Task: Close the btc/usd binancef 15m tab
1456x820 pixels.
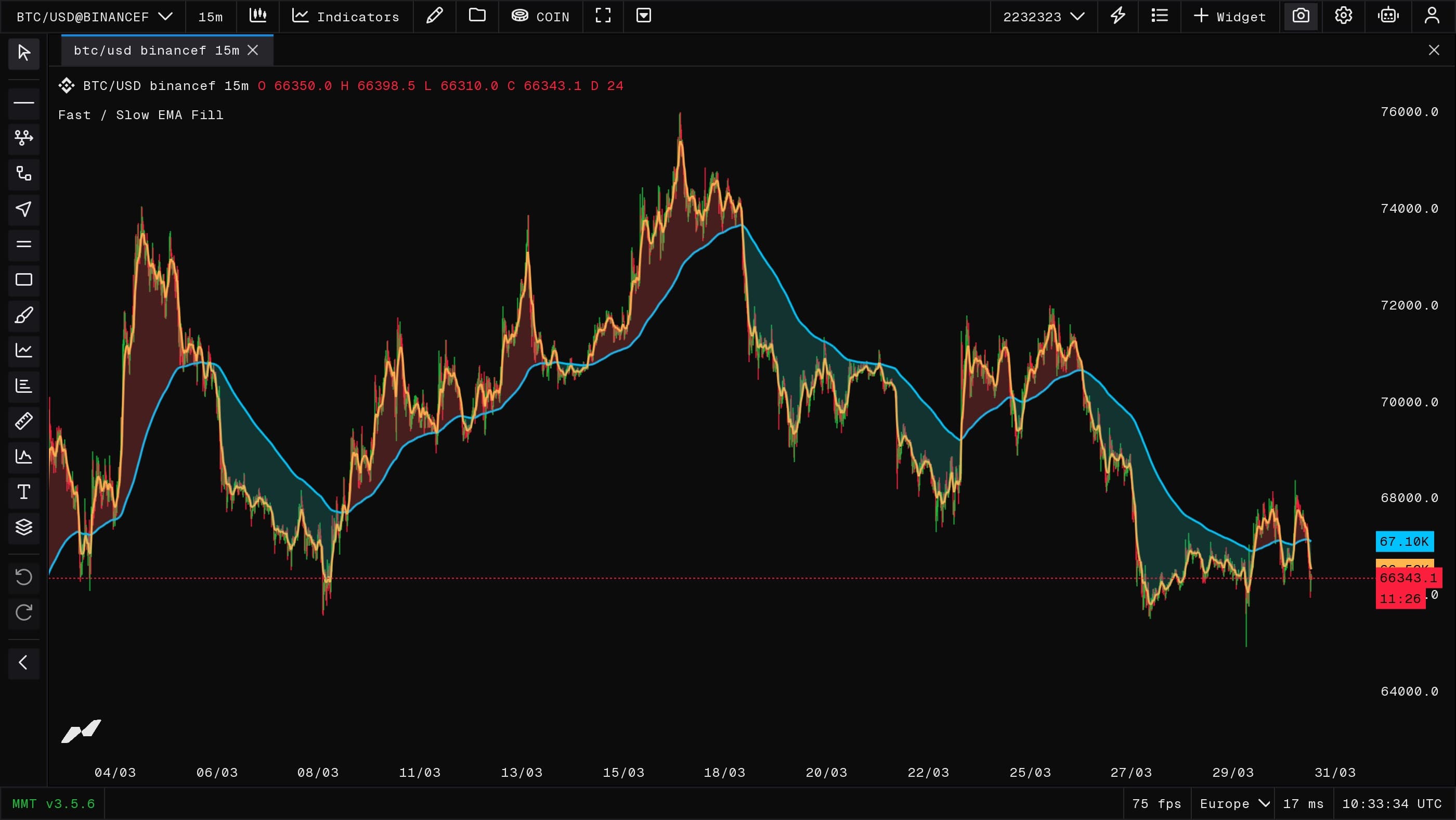Action: (253, 50)
